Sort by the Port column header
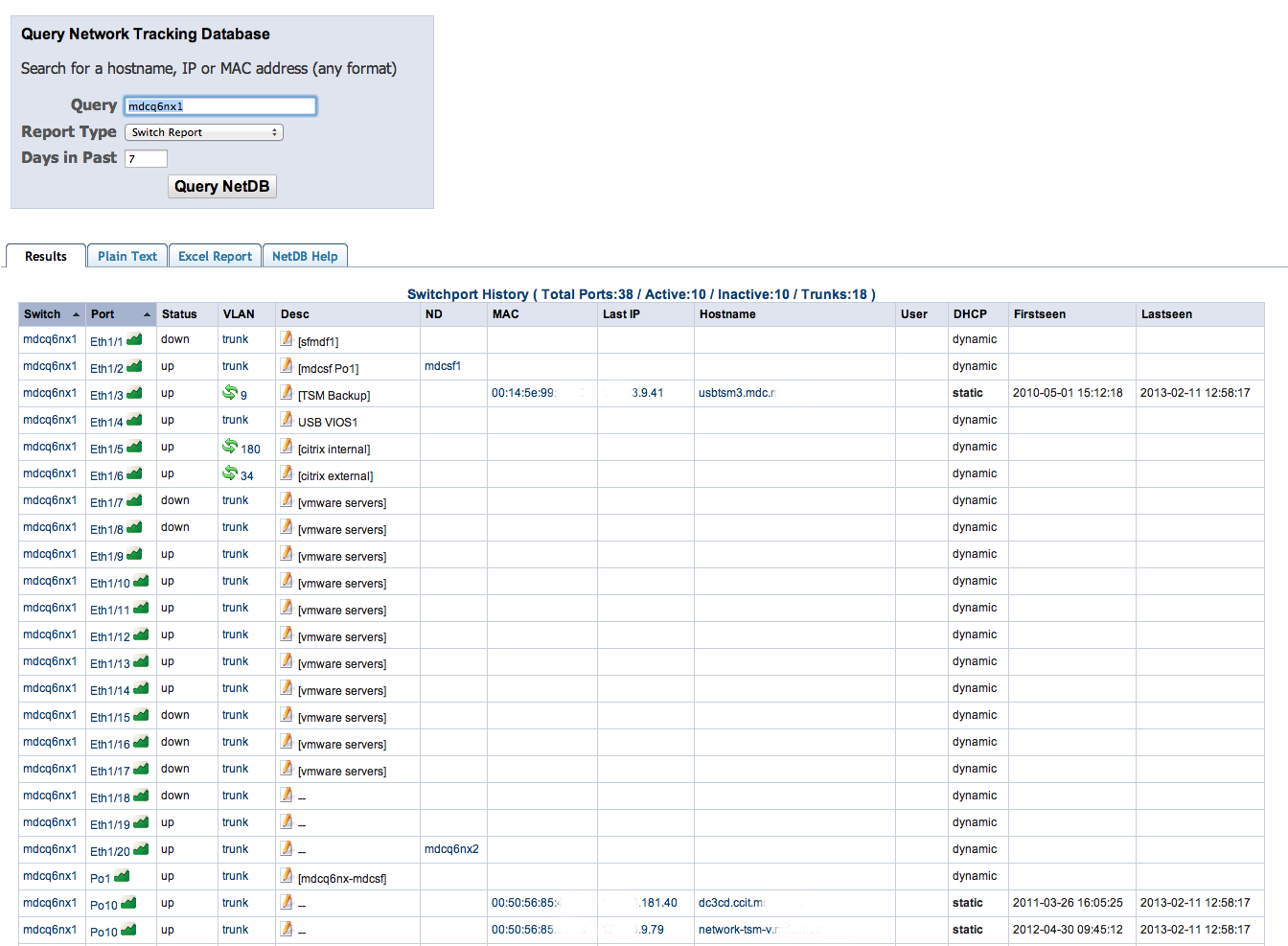The height and width of the screenshot is (946, 1288). click(x=121, y=314)
